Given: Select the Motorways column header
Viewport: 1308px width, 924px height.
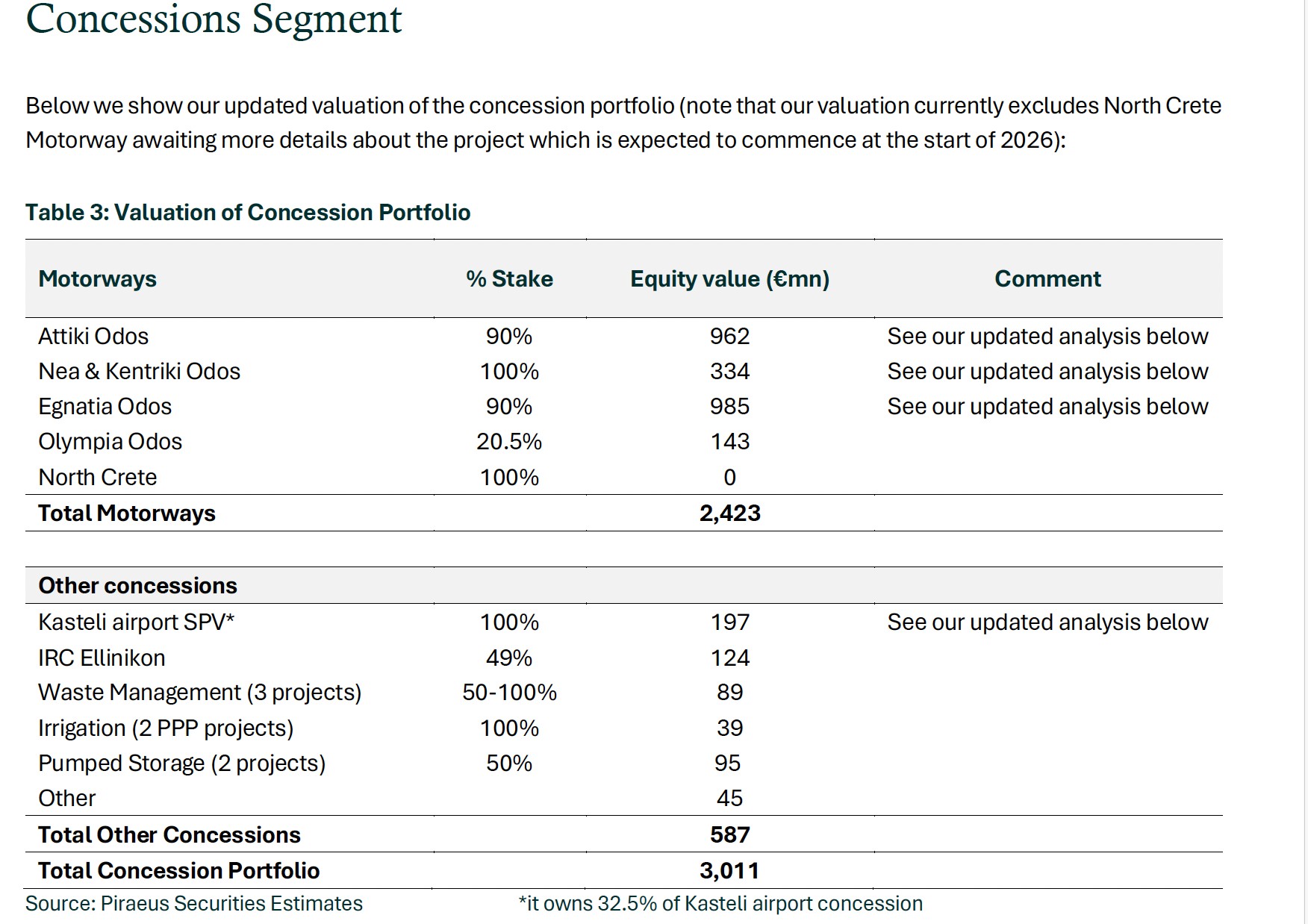Looking at the screenshot, I should [x=97, y=279].
